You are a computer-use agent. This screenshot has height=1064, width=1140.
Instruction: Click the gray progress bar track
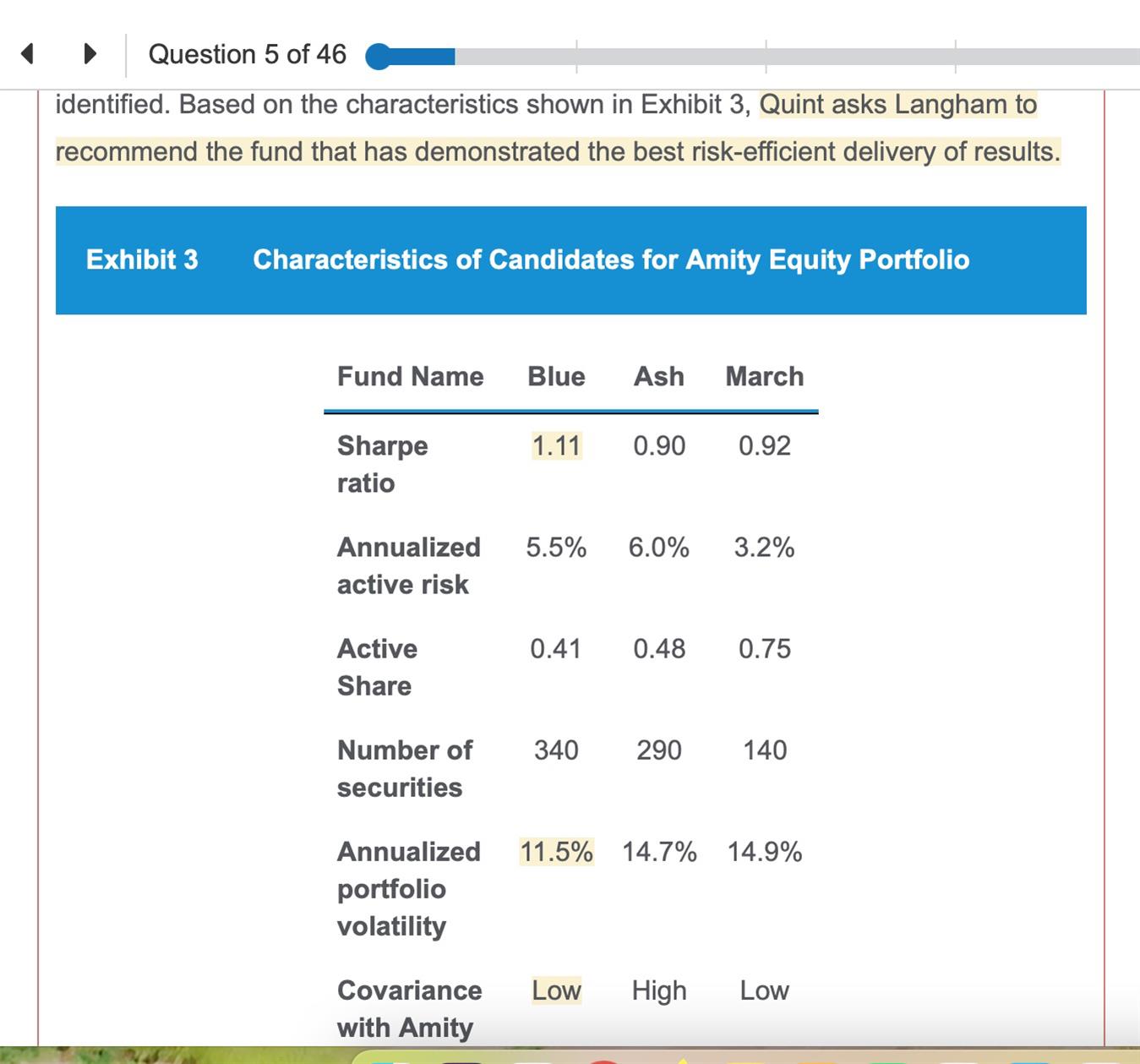pyautogui.click(x=794, y=57)
